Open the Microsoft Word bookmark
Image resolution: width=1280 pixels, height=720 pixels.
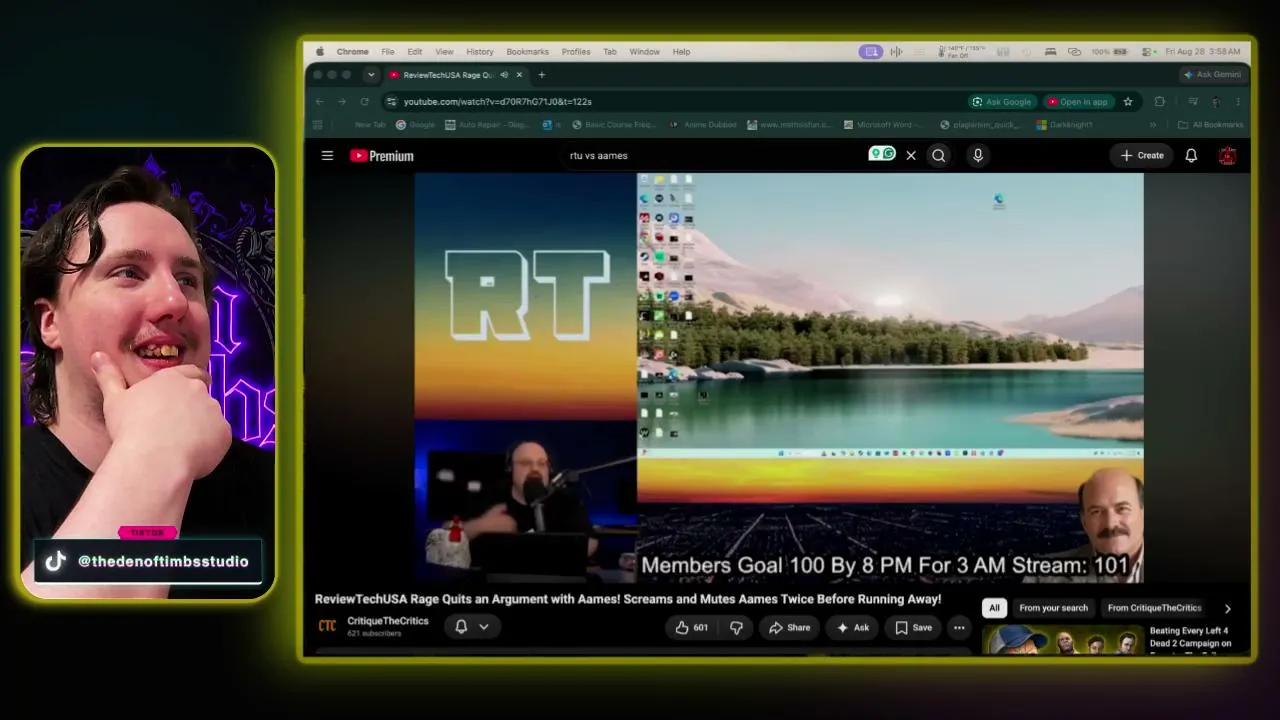(x=884, y=125)
